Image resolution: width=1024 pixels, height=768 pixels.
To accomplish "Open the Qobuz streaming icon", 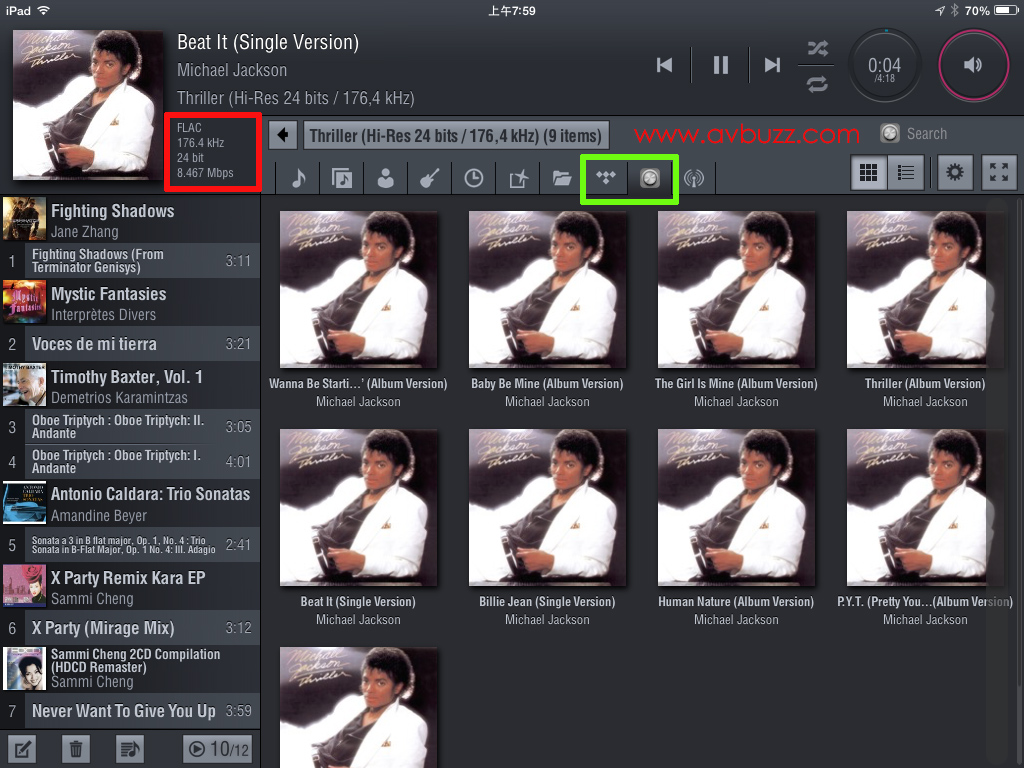I will click(x=650, y=178).
